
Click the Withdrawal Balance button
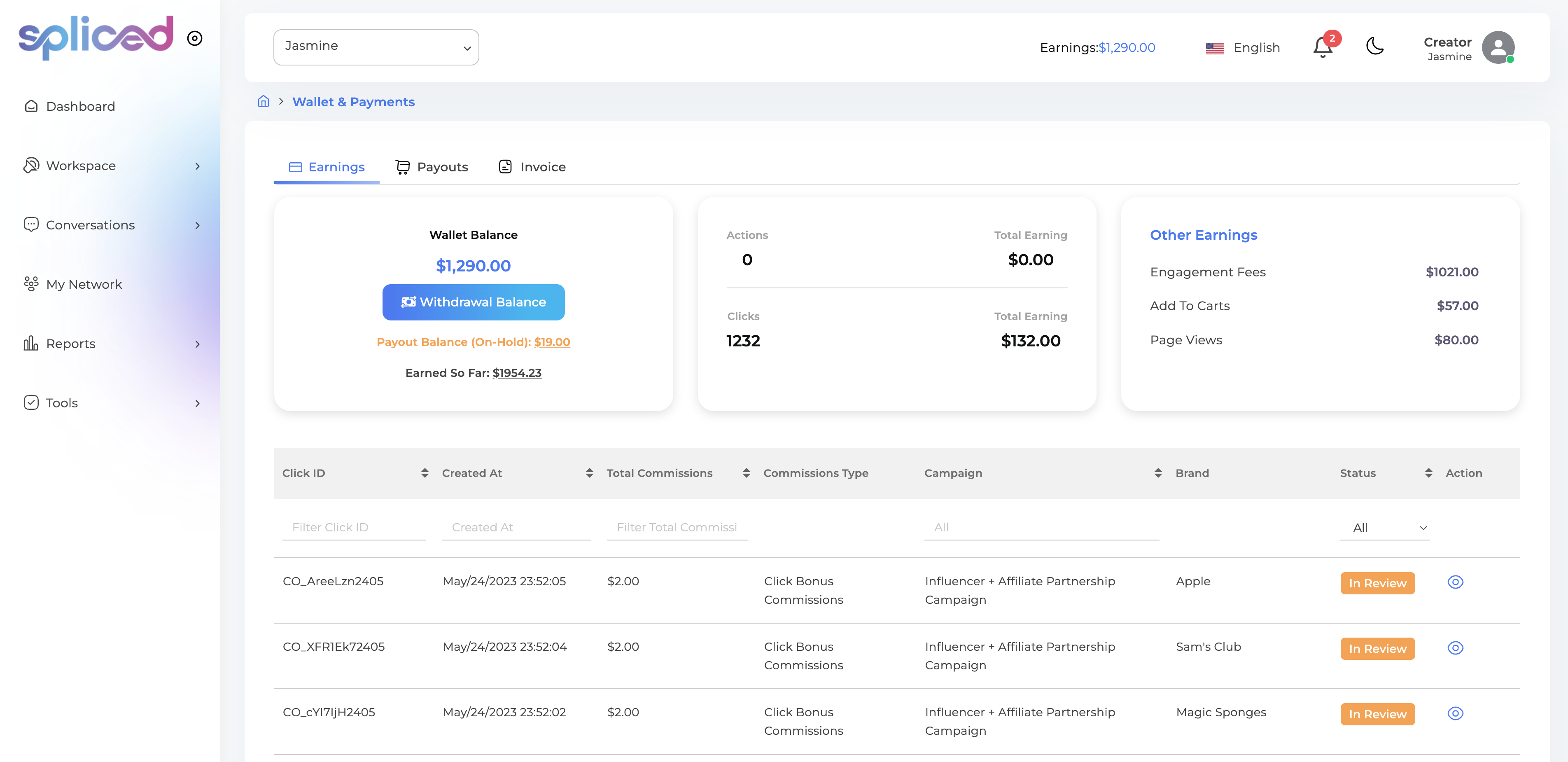click(473, 302)
